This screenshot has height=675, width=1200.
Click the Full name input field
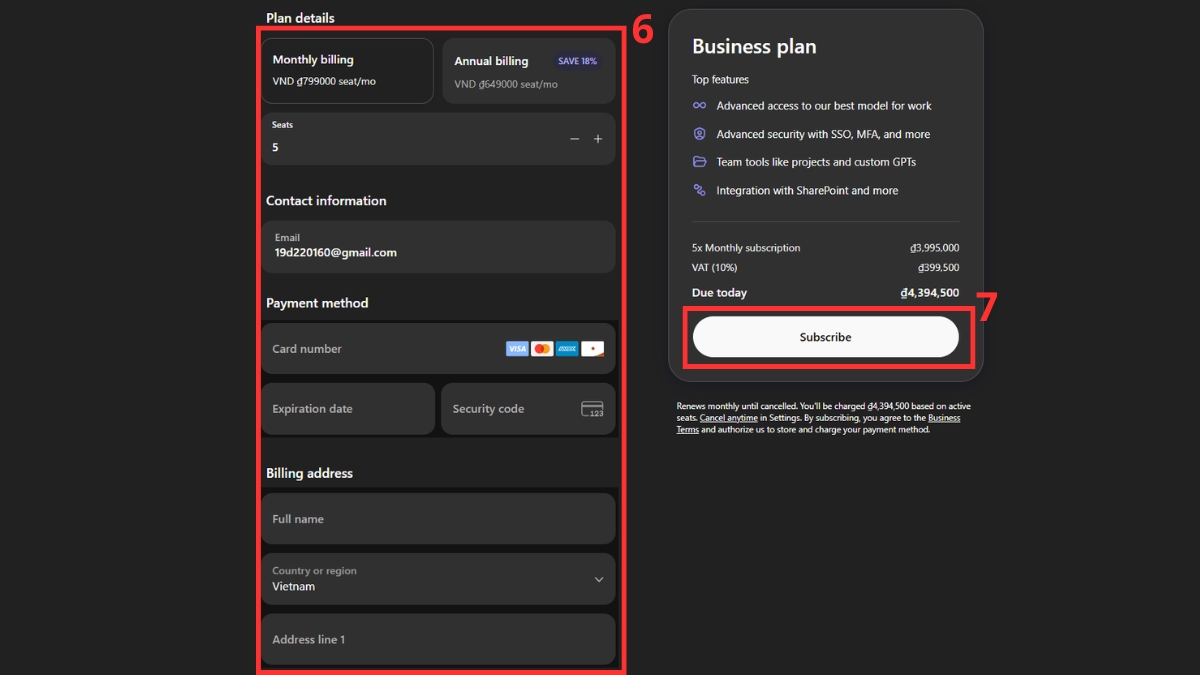coord(438,519)
